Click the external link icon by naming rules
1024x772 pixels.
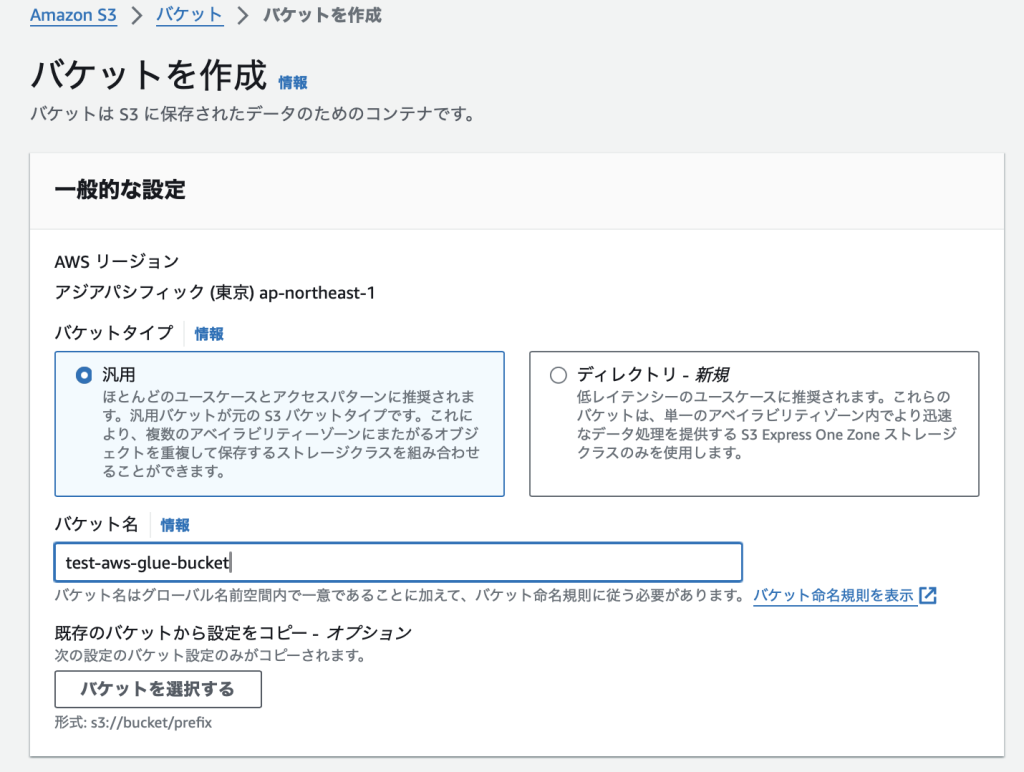click(928, 596)
